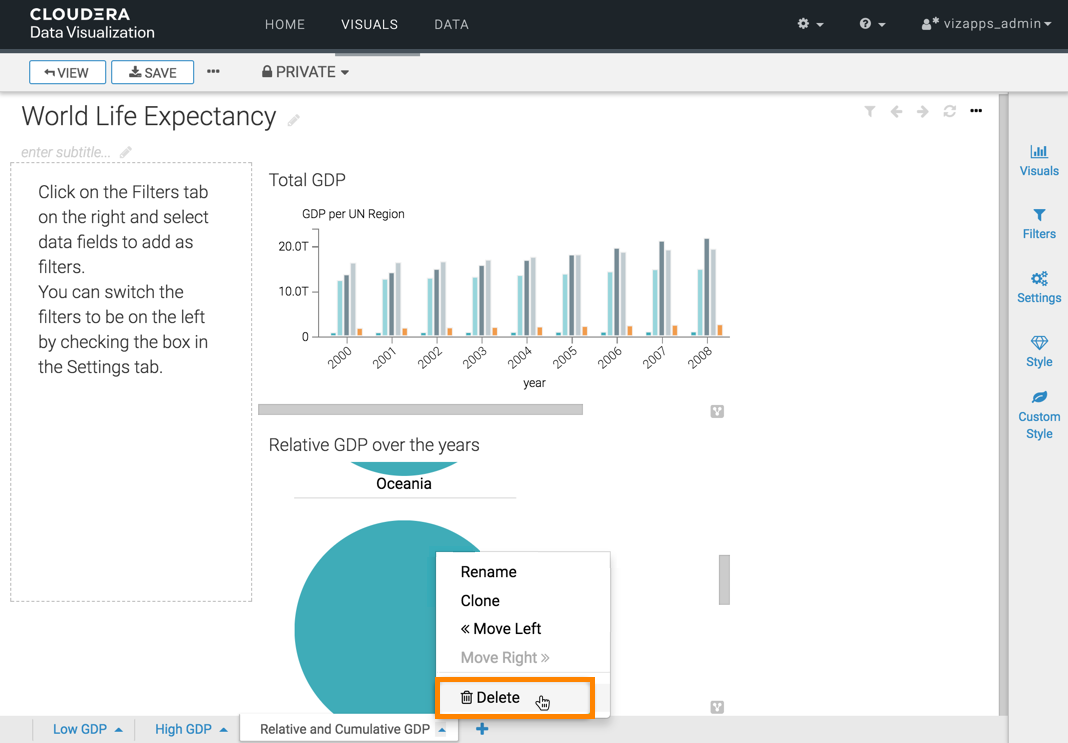Add a new sheet with plus icon
This screenshot has height=743, width=1068.
point(482,729)
